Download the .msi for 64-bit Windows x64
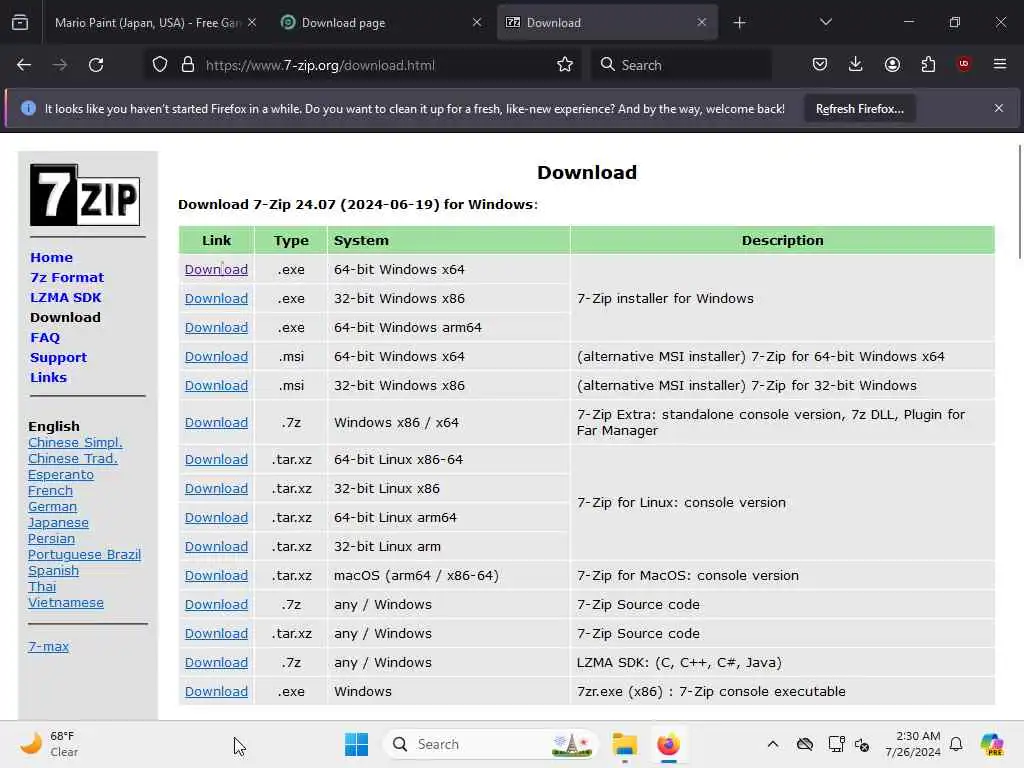This screenshot has width=1024, height=768. pyautogui.click(x=216, y=357)
